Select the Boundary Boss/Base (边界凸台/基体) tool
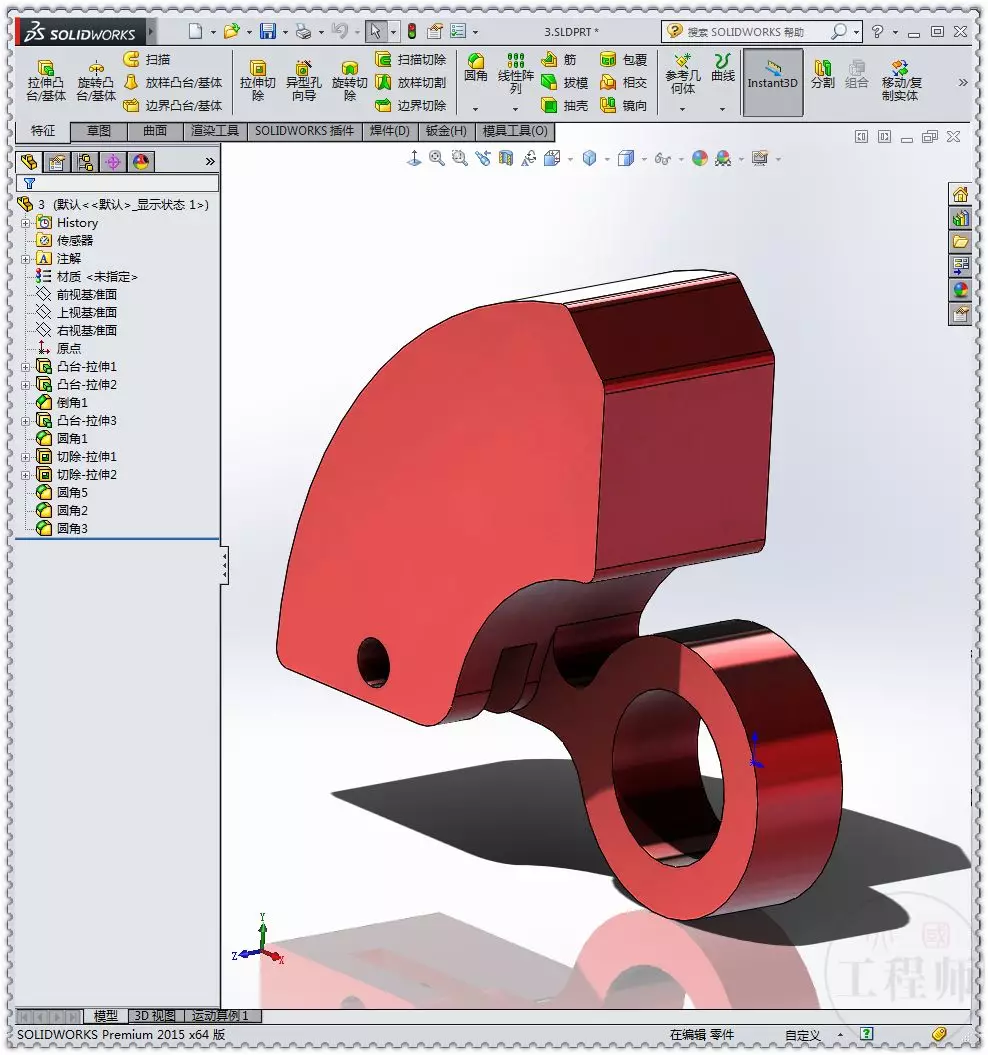Image resolution: width=988 pixels, height=1055 pixels. point(173,105)
